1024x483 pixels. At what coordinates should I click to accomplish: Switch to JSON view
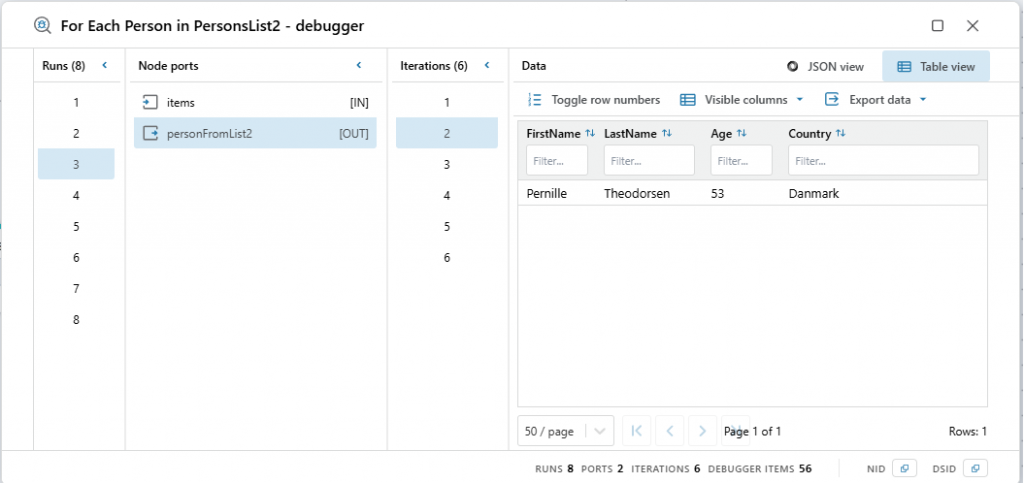(x=826, y=67)
